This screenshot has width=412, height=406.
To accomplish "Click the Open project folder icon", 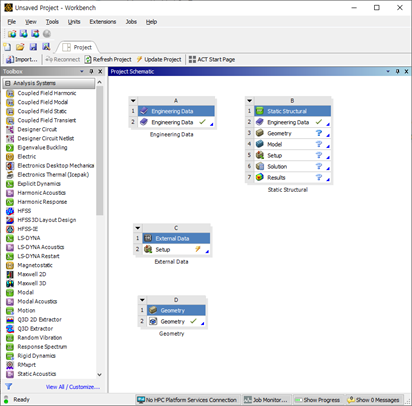I will click(x=20, y=47).
